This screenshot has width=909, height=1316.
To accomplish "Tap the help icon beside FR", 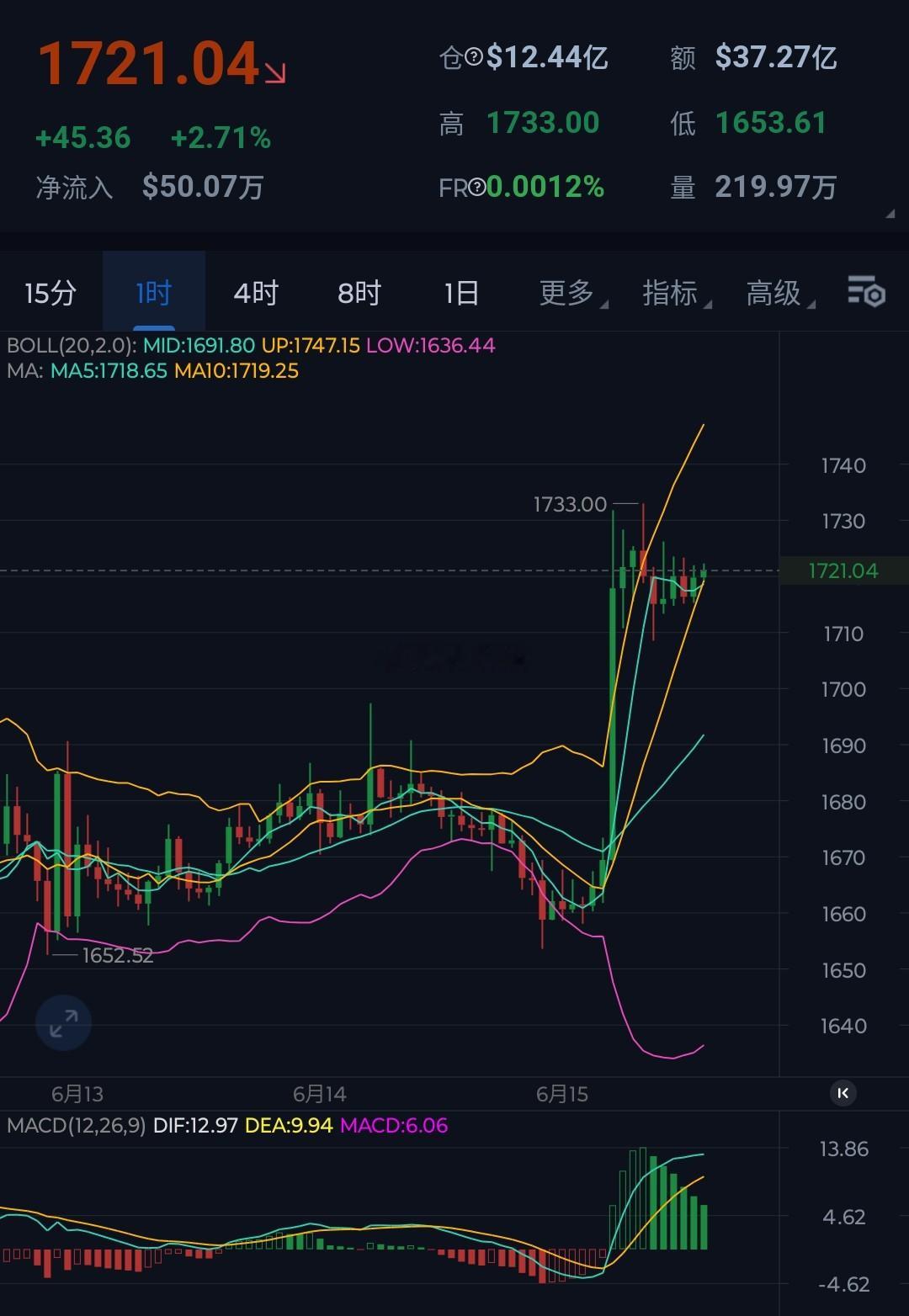I will tap(477, 187).
